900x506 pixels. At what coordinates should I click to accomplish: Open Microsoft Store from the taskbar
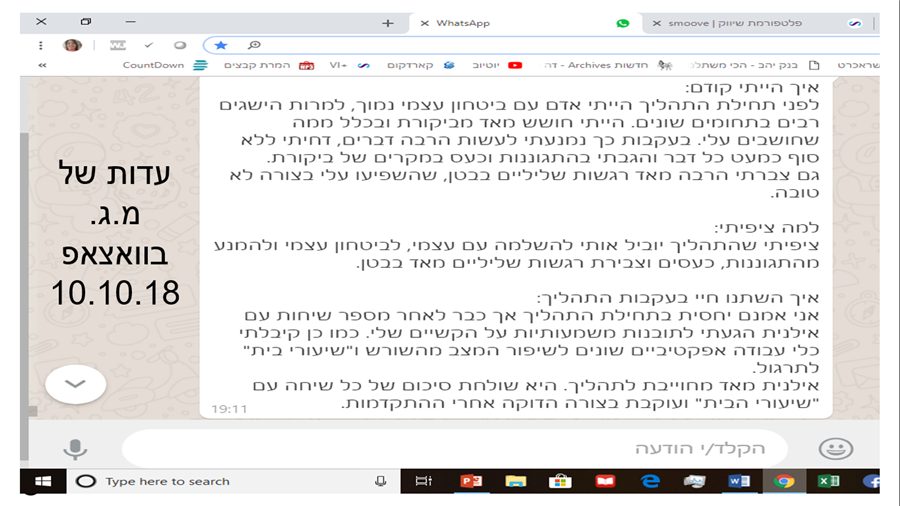(560, 481)
